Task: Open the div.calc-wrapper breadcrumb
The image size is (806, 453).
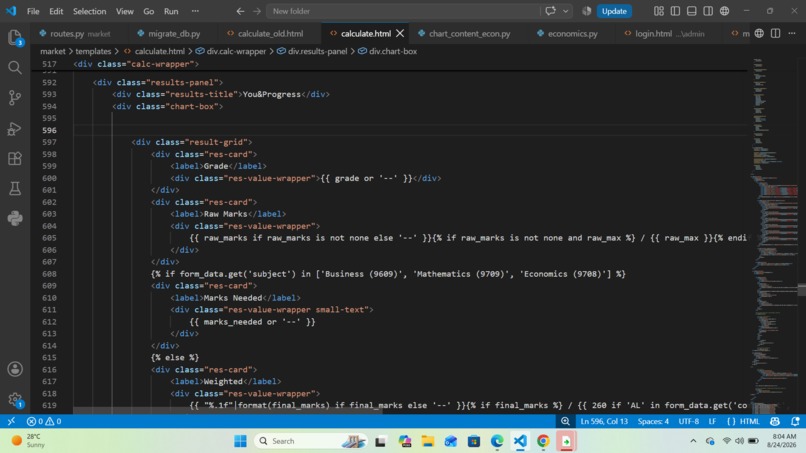Action: pyautogui.click(x=230, y=51)
